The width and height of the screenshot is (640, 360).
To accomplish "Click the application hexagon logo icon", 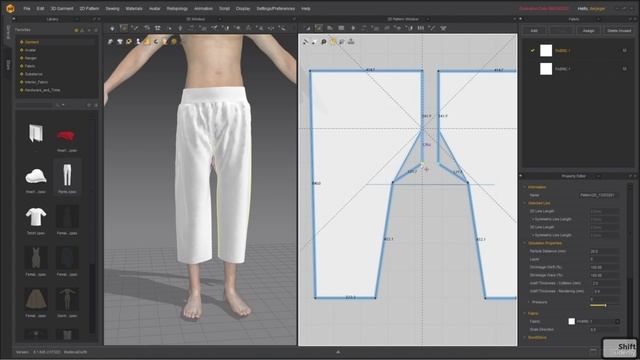I will pyautogui.click(x=10, y=8).
